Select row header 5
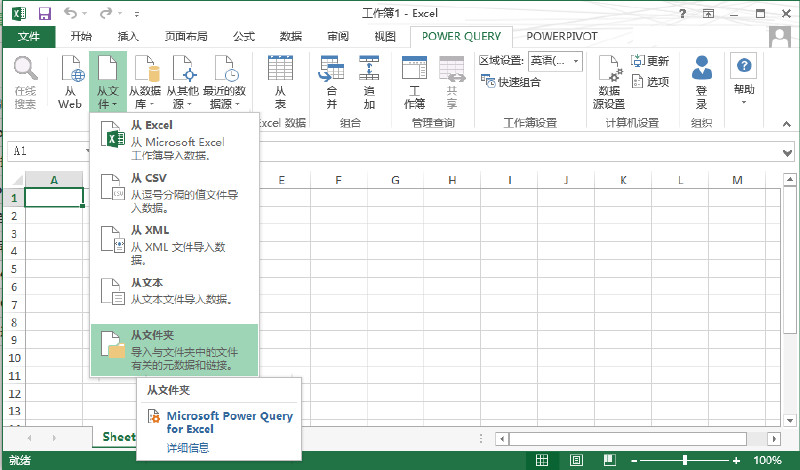Viewport: 800px width, 470px height. tap(14, 269)
